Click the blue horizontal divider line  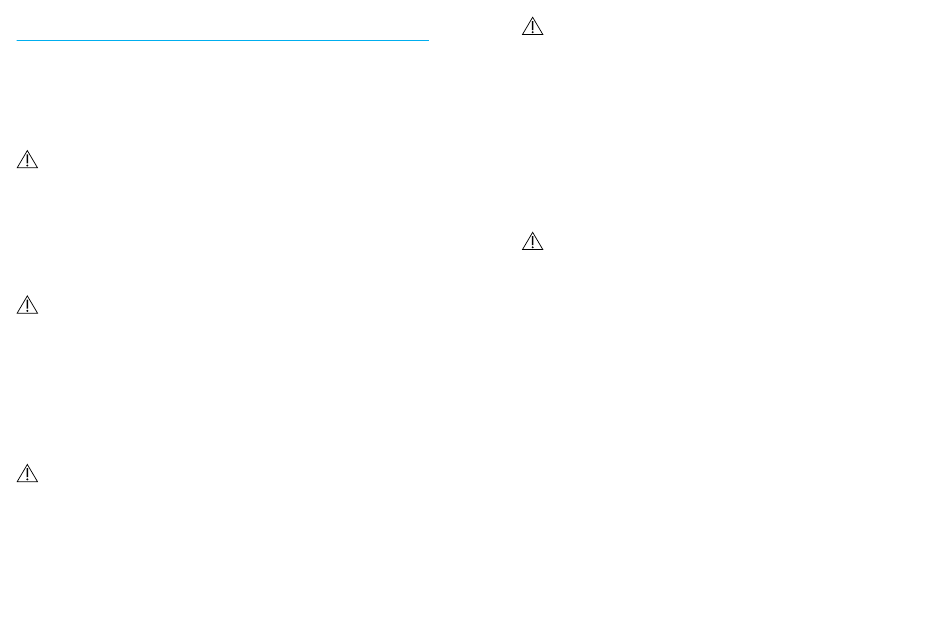tap(222, 41)
